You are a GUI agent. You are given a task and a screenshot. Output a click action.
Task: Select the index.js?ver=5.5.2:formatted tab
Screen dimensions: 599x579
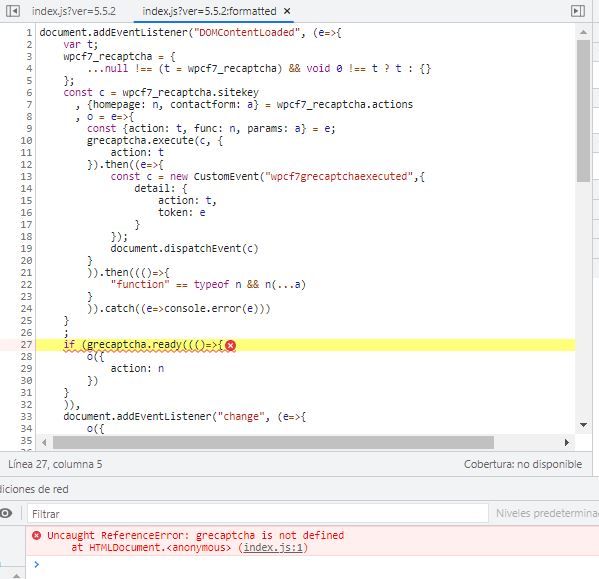point(209,11)
